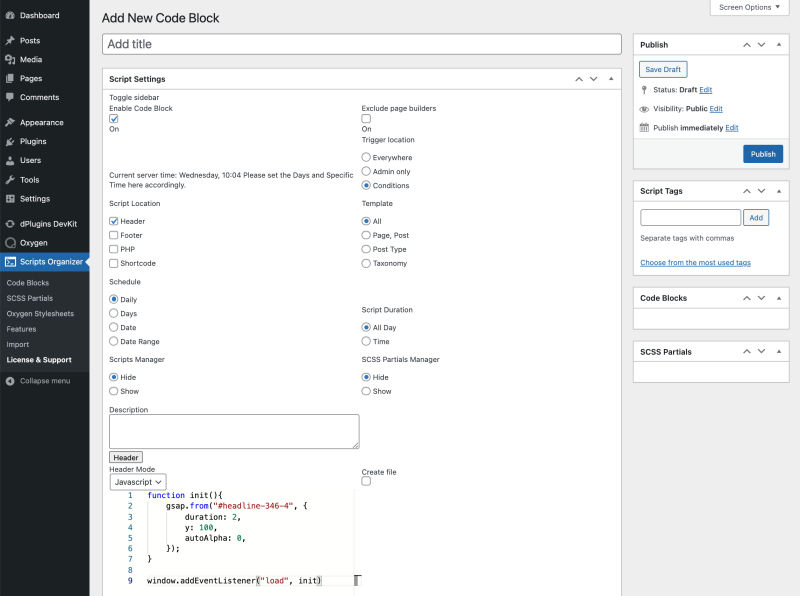Click Add button for script tags
The height and width of the screenshot is (596, 800).
coord(756,218)
